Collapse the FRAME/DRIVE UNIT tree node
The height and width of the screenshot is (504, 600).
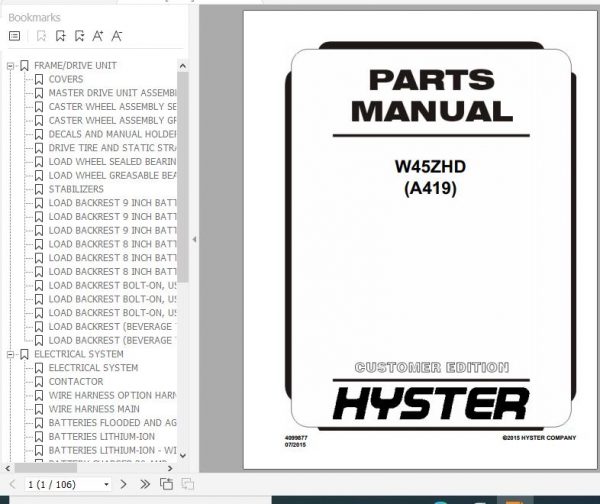coord(10,66)
